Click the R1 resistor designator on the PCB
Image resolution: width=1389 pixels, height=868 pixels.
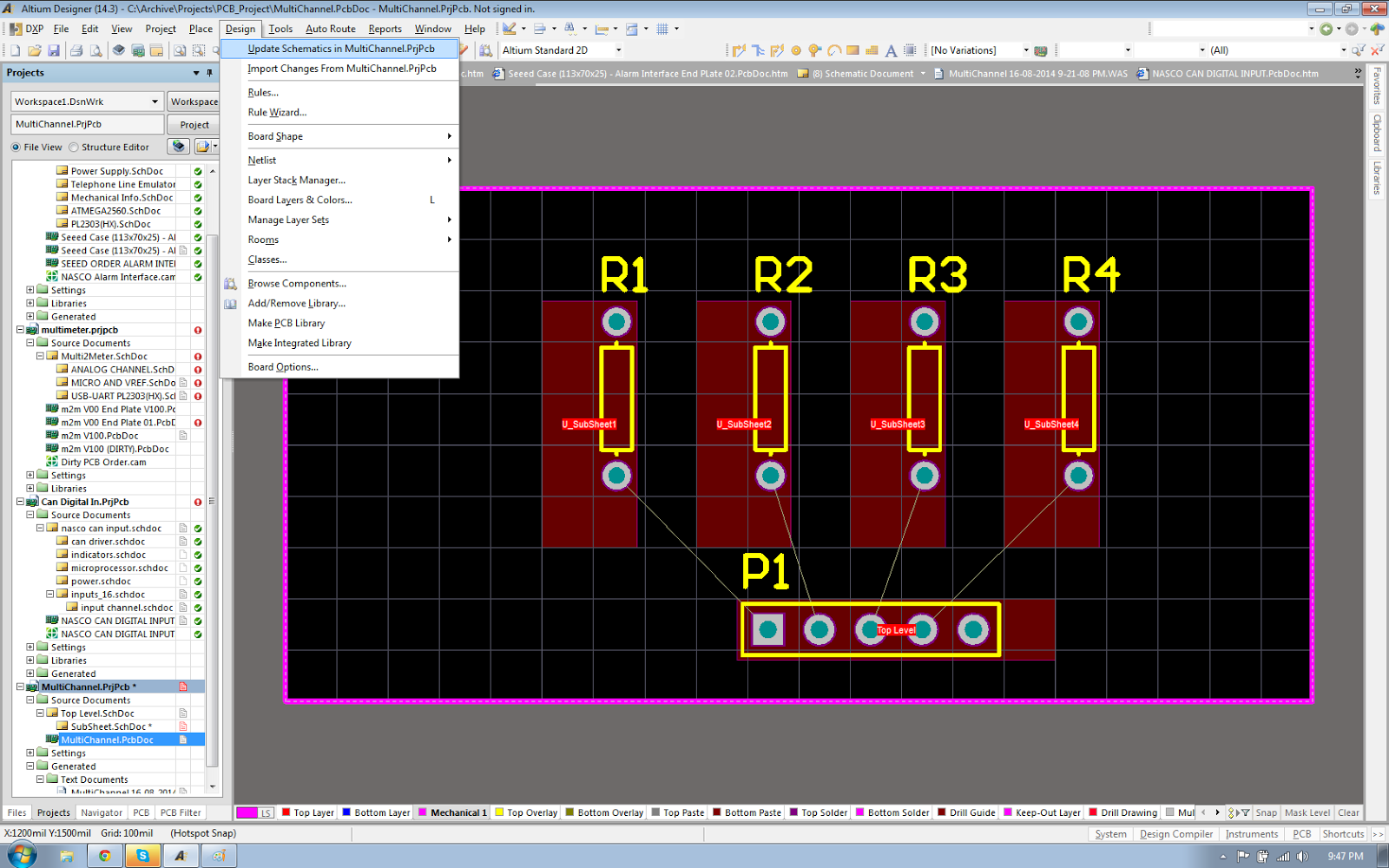point(624,275)
